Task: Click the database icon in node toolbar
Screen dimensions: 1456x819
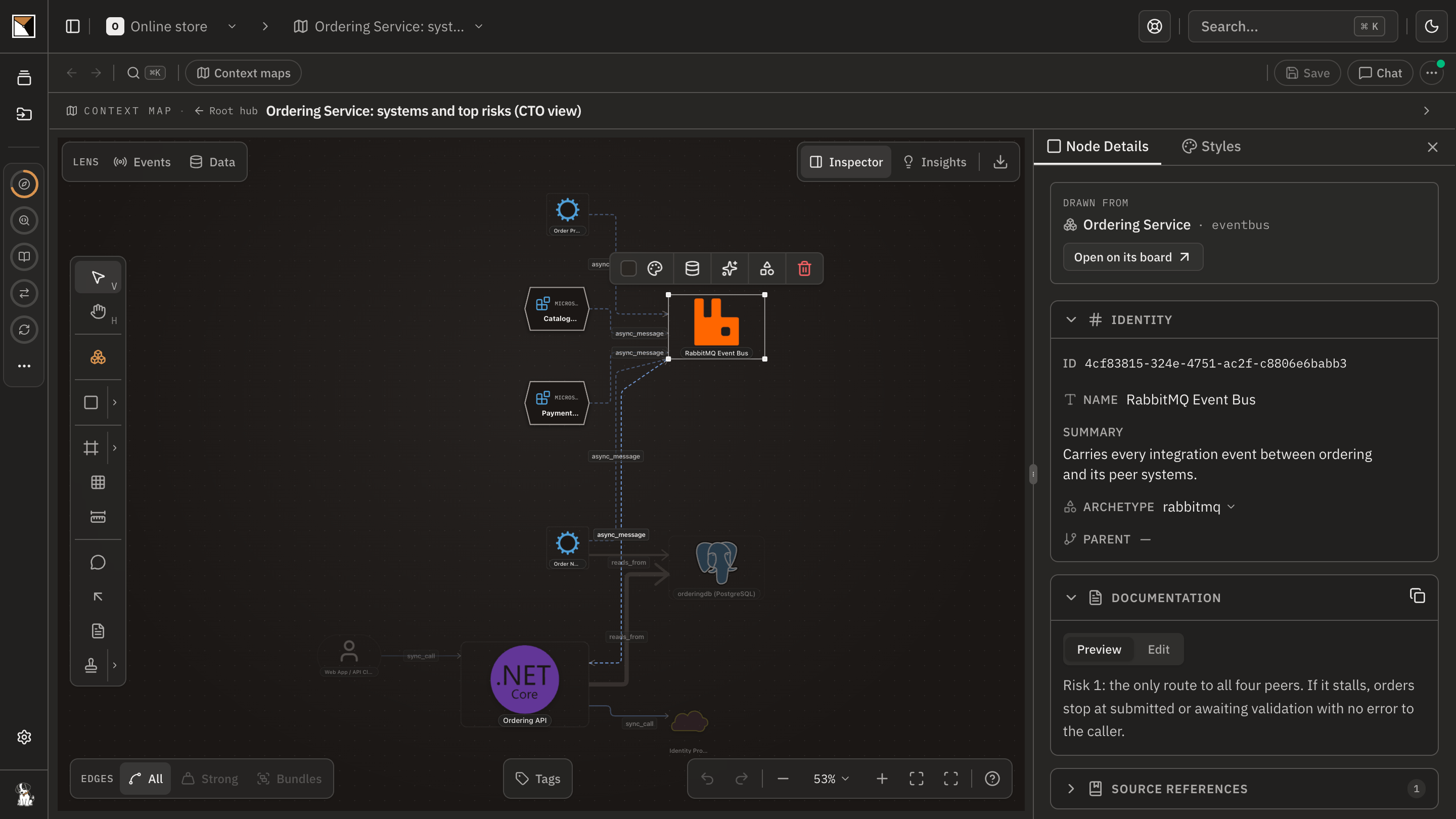Action: [692, 268]
